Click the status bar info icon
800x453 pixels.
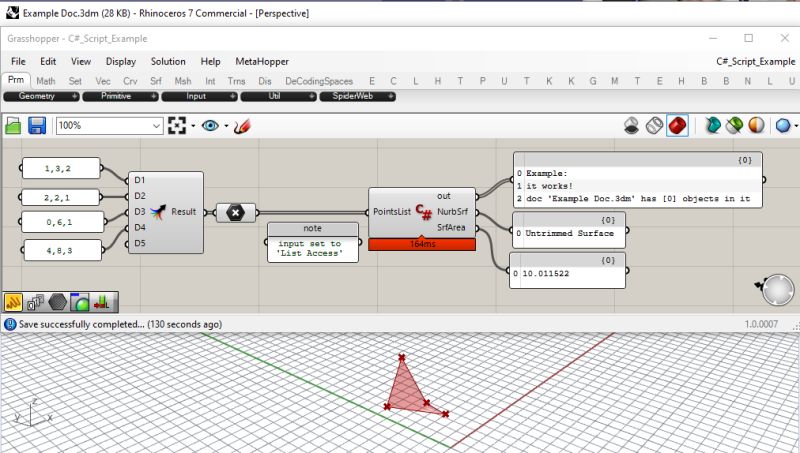click(x=10, y=324)
